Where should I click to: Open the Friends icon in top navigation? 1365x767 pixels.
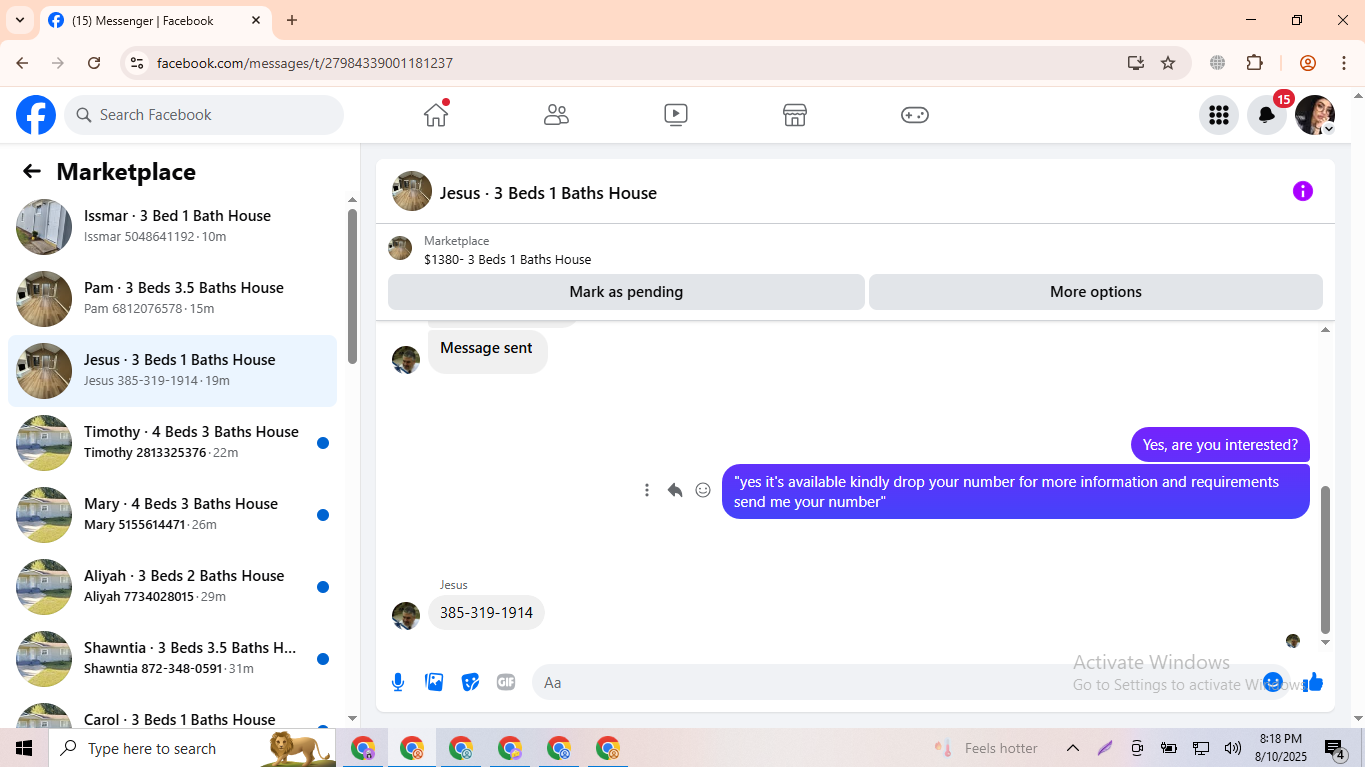point(556,115)
